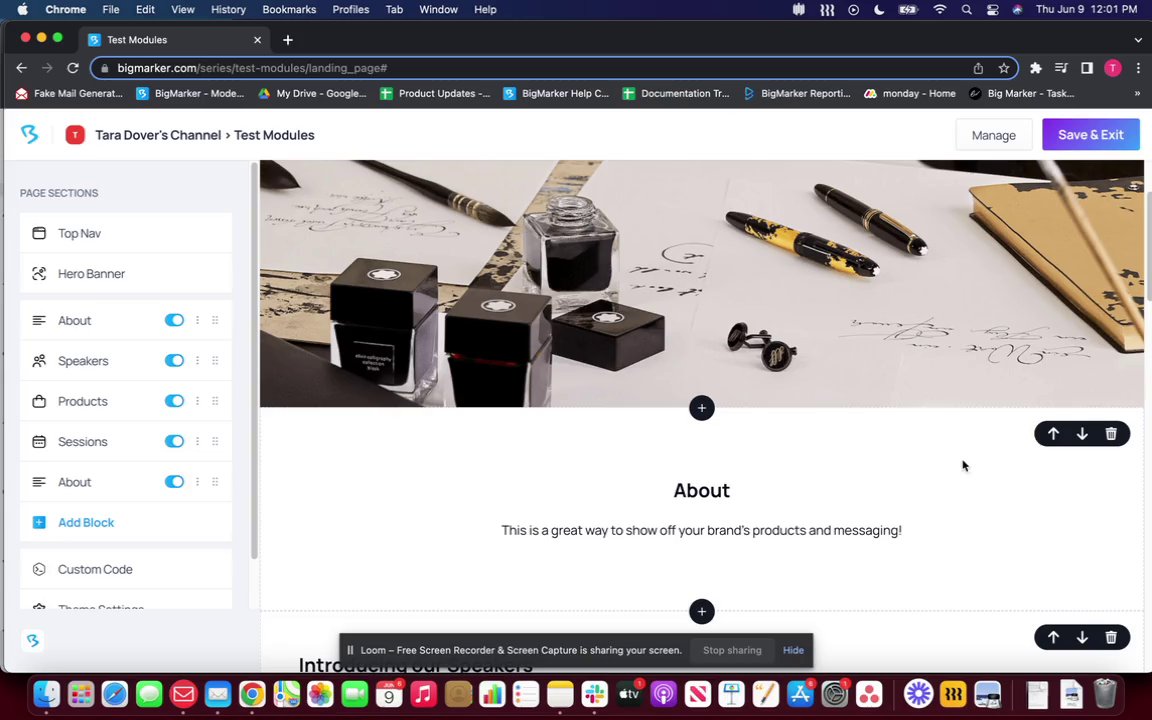
Task: Add block below Hero Banner plus button
Action: click(702, 408)
